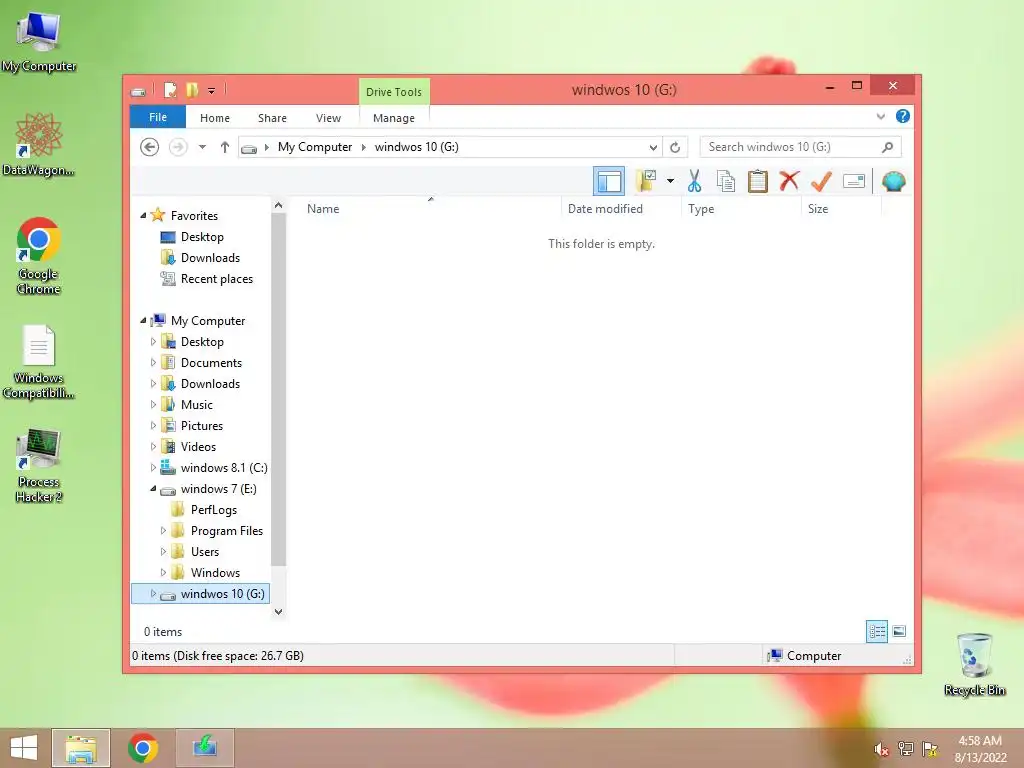Collapse the Favorites group
The width and height of the screenshot is (1024, 768).
[143, 216]
